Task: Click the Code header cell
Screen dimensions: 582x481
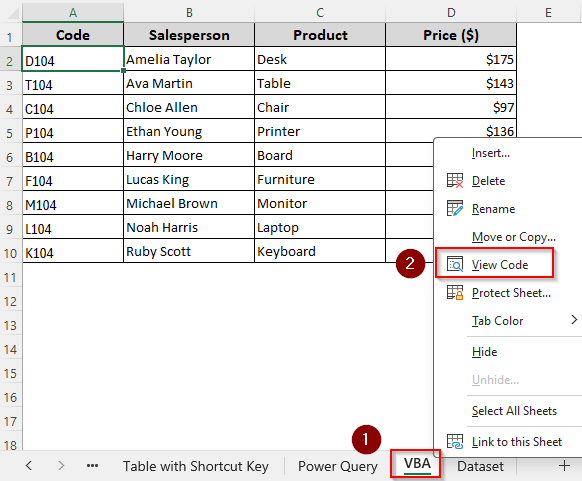Action: (x=73, y=35)
